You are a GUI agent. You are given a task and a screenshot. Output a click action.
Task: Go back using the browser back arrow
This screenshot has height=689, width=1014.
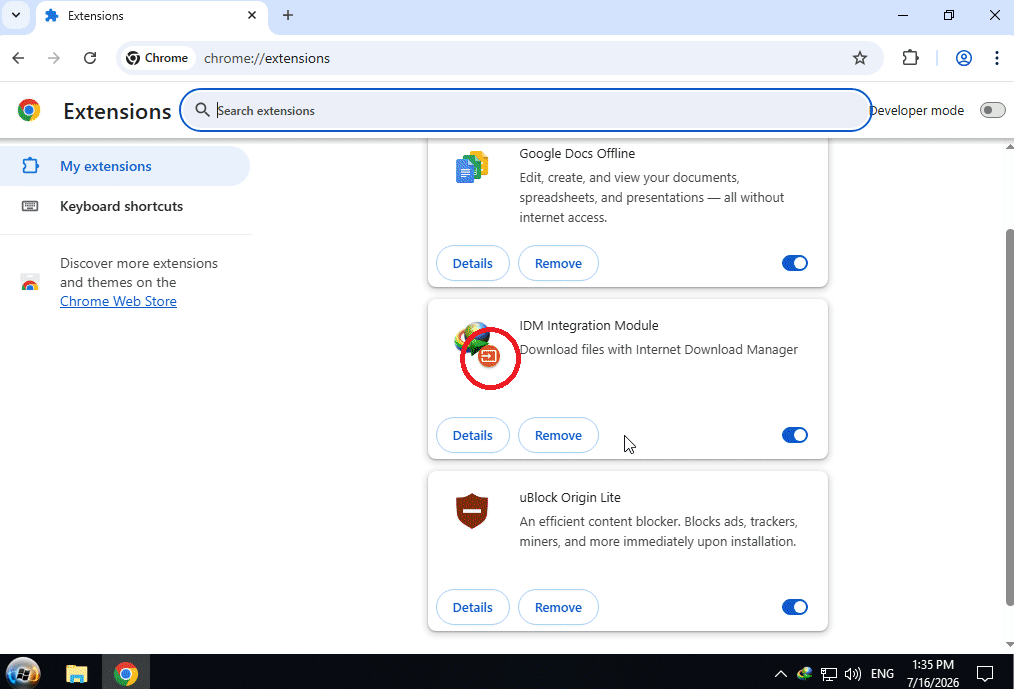pos(18,58)
